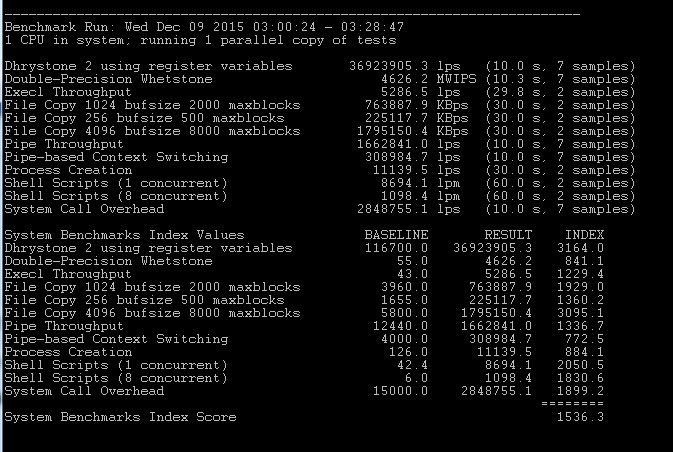Click '1795150.4 KBps' file copy result
673x452 pixels.
coord(412,131)
